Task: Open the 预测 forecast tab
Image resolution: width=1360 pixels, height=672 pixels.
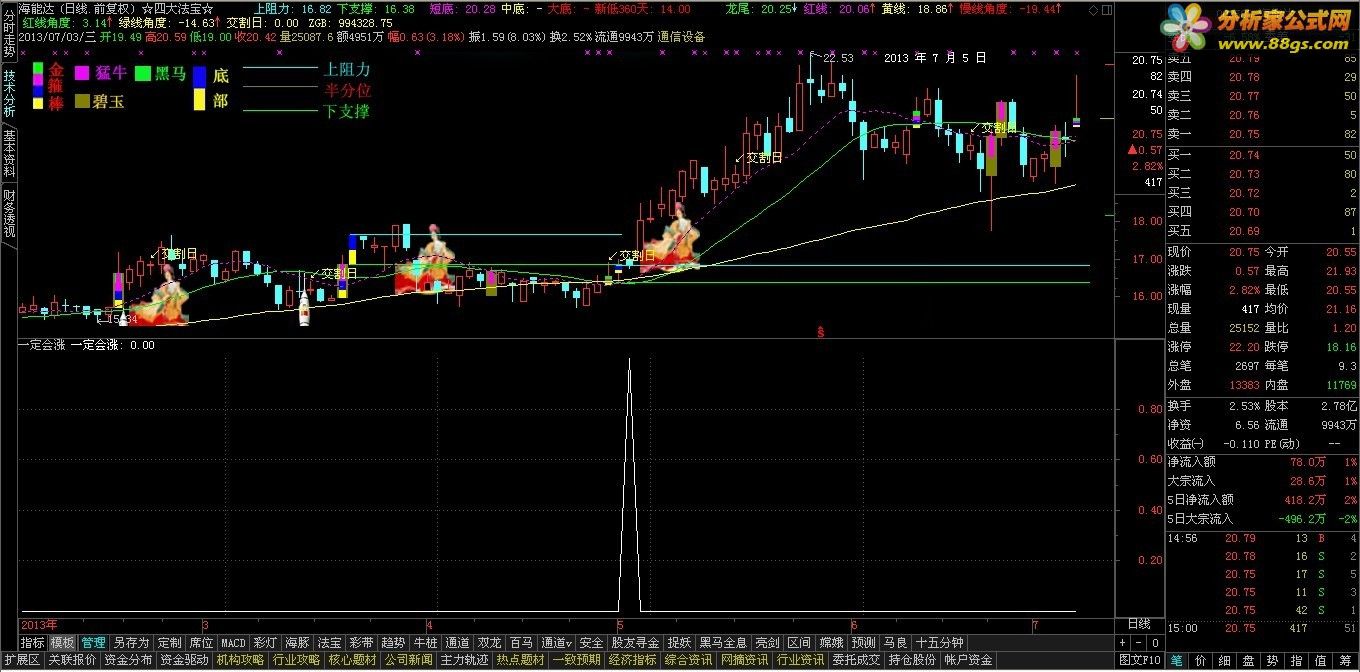Action: click(x=863, y=642)
